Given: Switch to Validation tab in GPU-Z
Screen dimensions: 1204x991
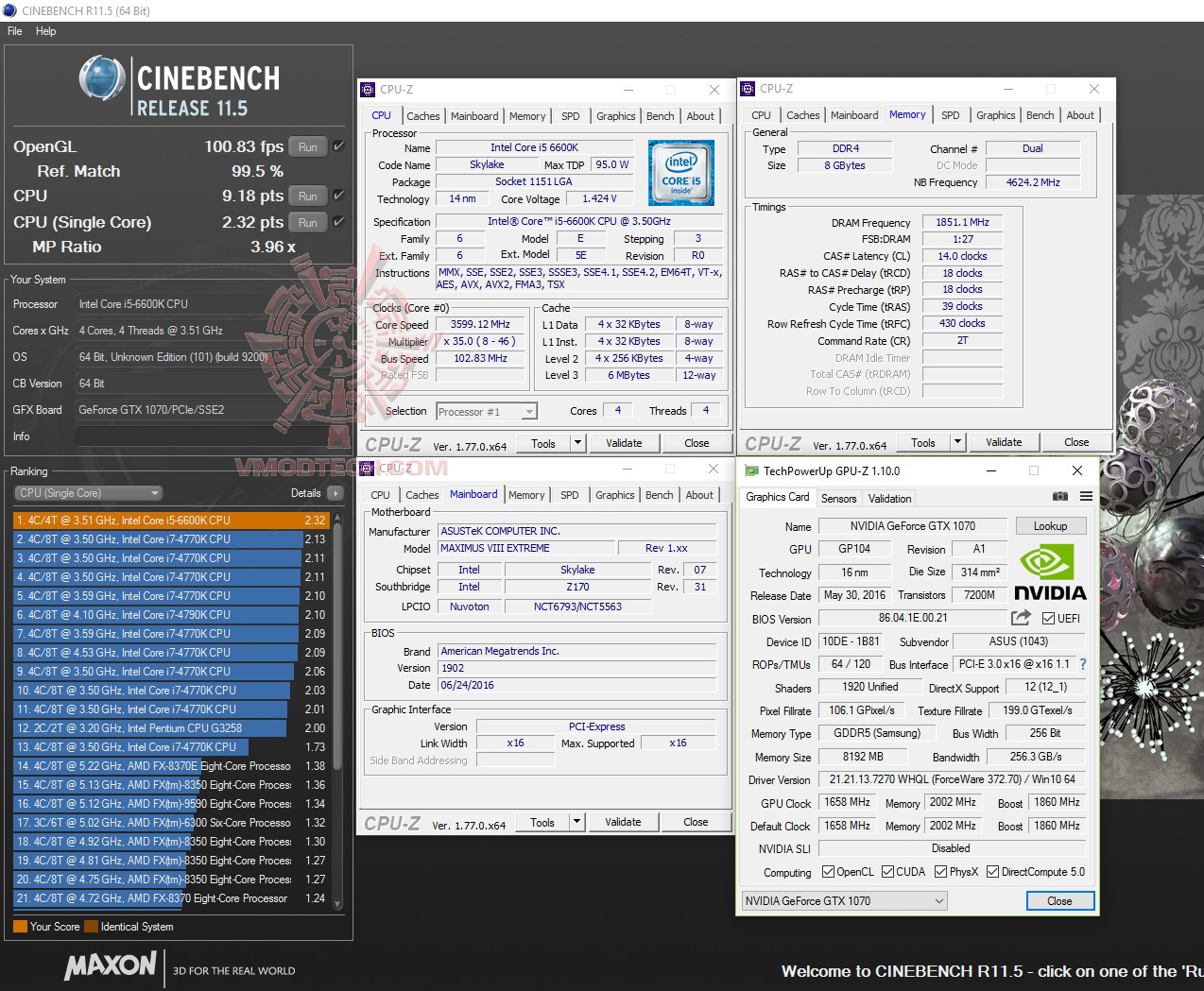Looking at the screenshot, I should pos(890,499).
